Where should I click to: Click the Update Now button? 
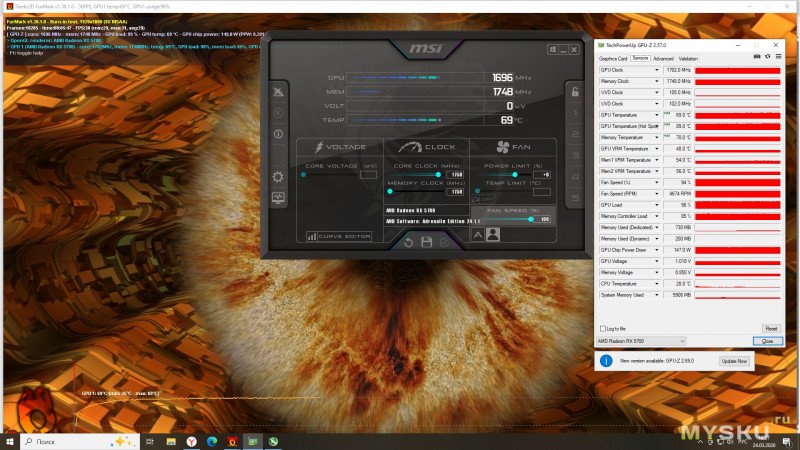click(734, 360)
